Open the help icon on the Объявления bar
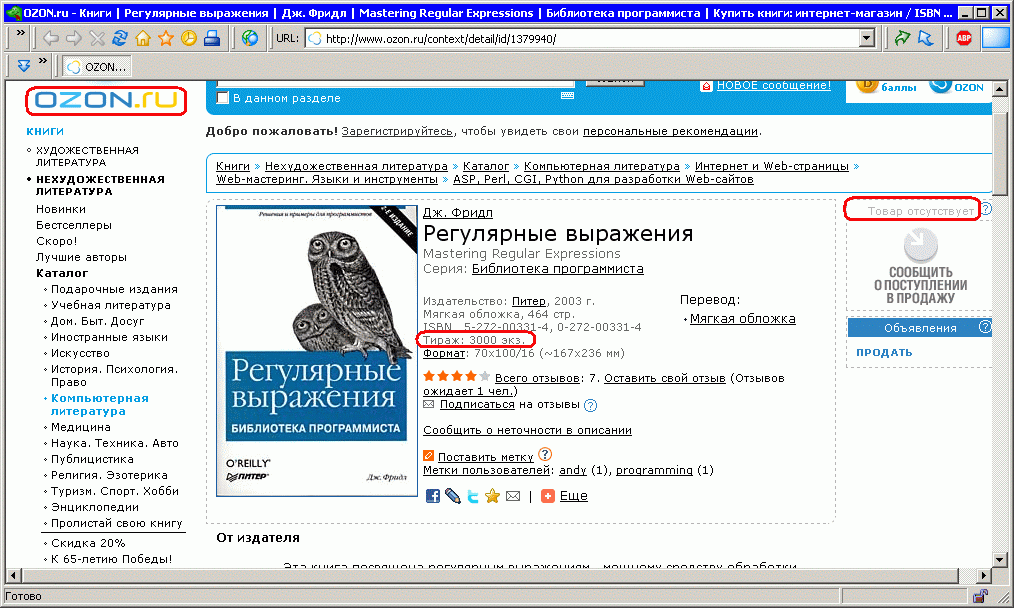The height and width of the screenshot is (608, 1014). point(984,327)
